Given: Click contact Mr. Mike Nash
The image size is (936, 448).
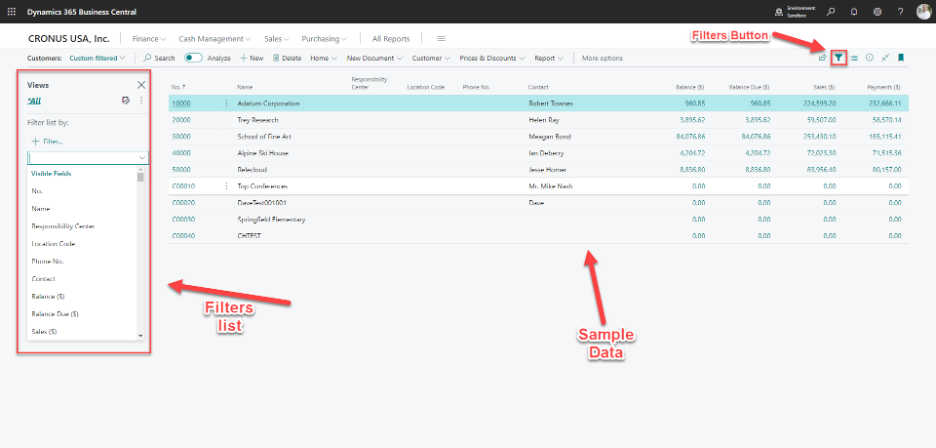Looking at the screenshot, I should (550, 186).
